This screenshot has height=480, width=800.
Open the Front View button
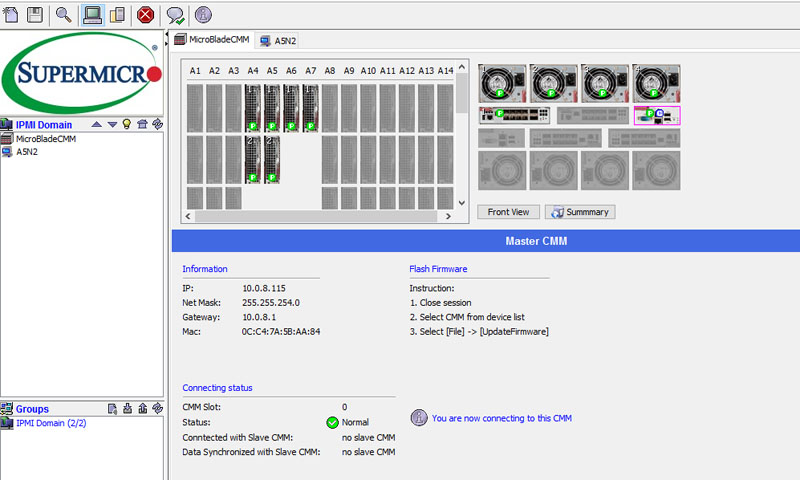point(510,212)
